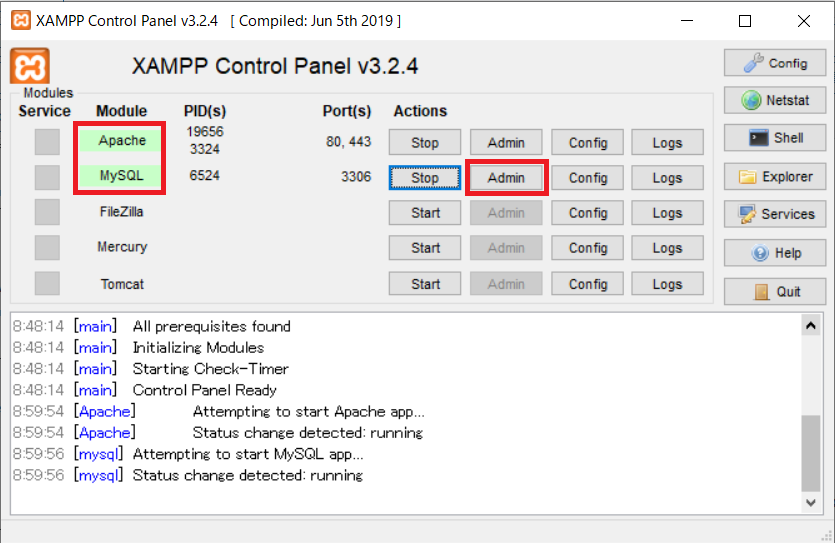Viewport: 835px width, 543px height.
Task: Click log line 'Attempting to start Apache app...'
Action: tap(308, 412)
